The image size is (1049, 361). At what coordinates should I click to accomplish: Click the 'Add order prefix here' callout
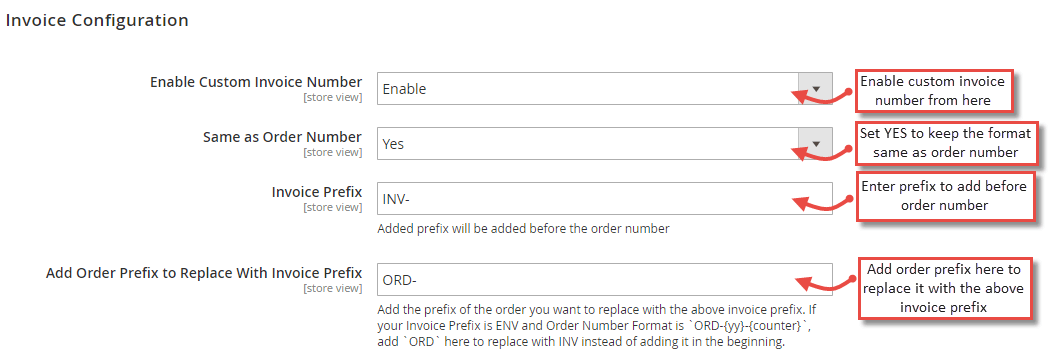(944, 288)
